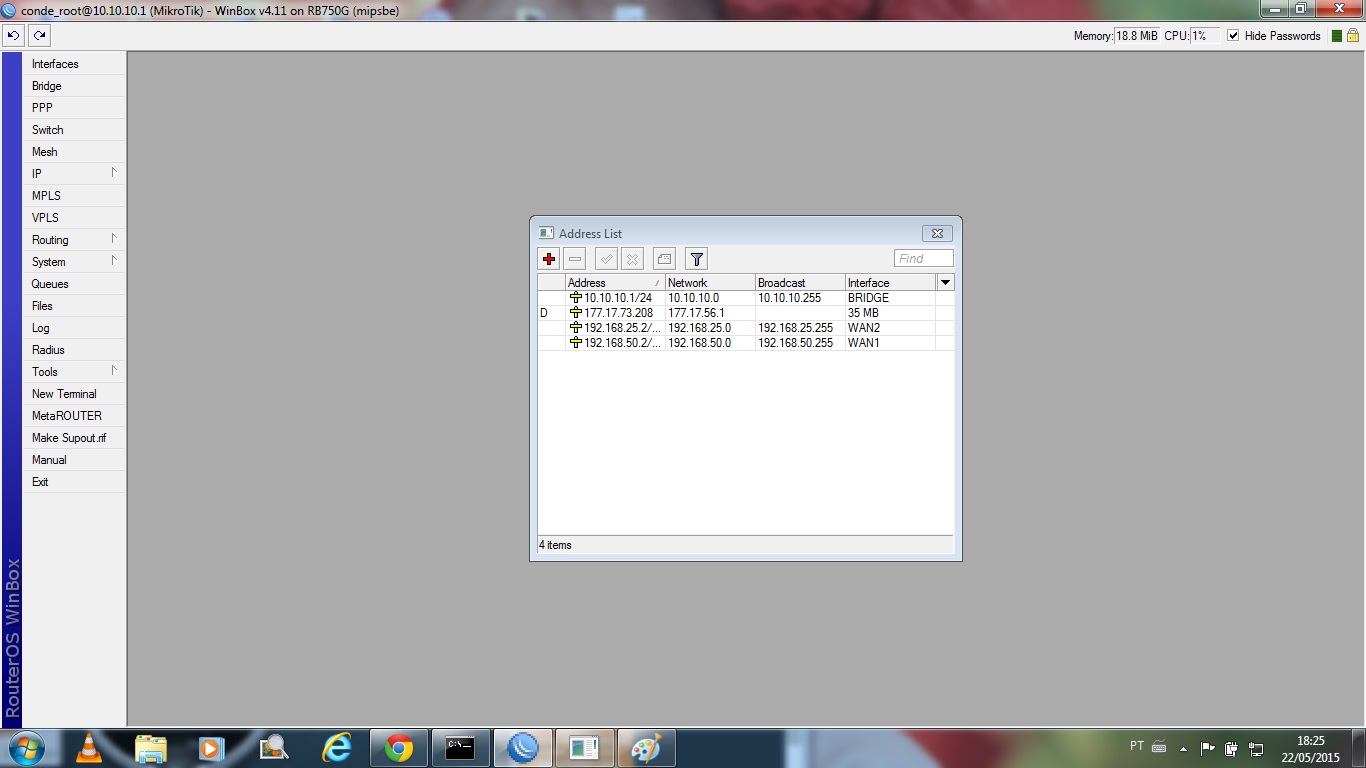Image resolution: width=1366 pixels, height=768 pixels.
Task: Remove the selected address with the minus button
Action: [574, 259]
